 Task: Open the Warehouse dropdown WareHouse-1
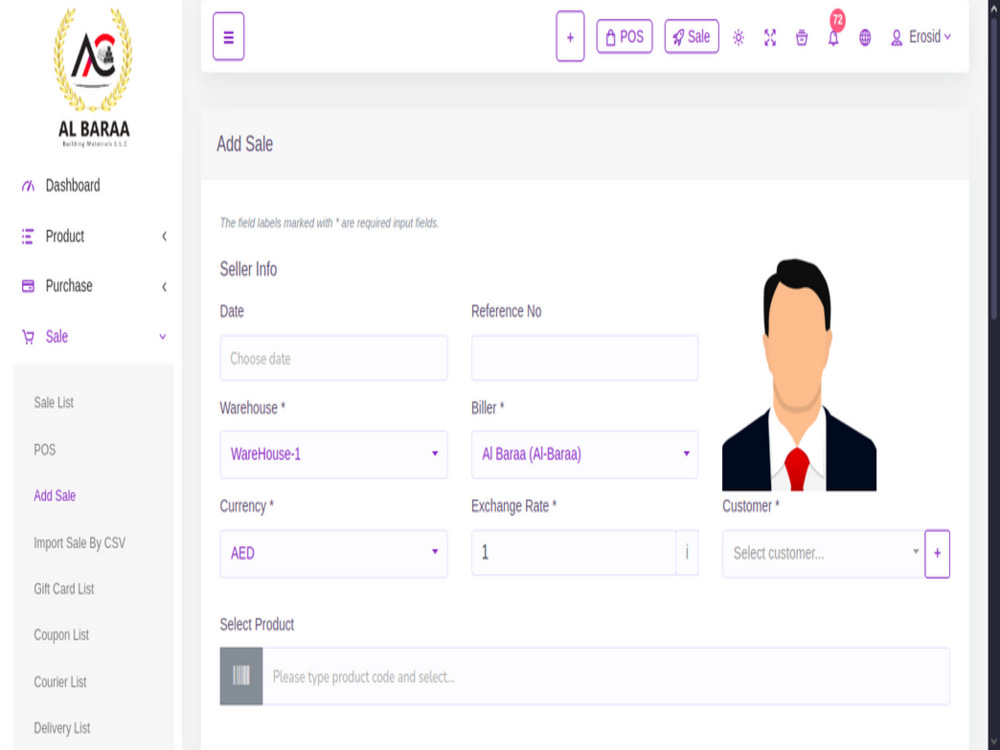tap(334, 455)
